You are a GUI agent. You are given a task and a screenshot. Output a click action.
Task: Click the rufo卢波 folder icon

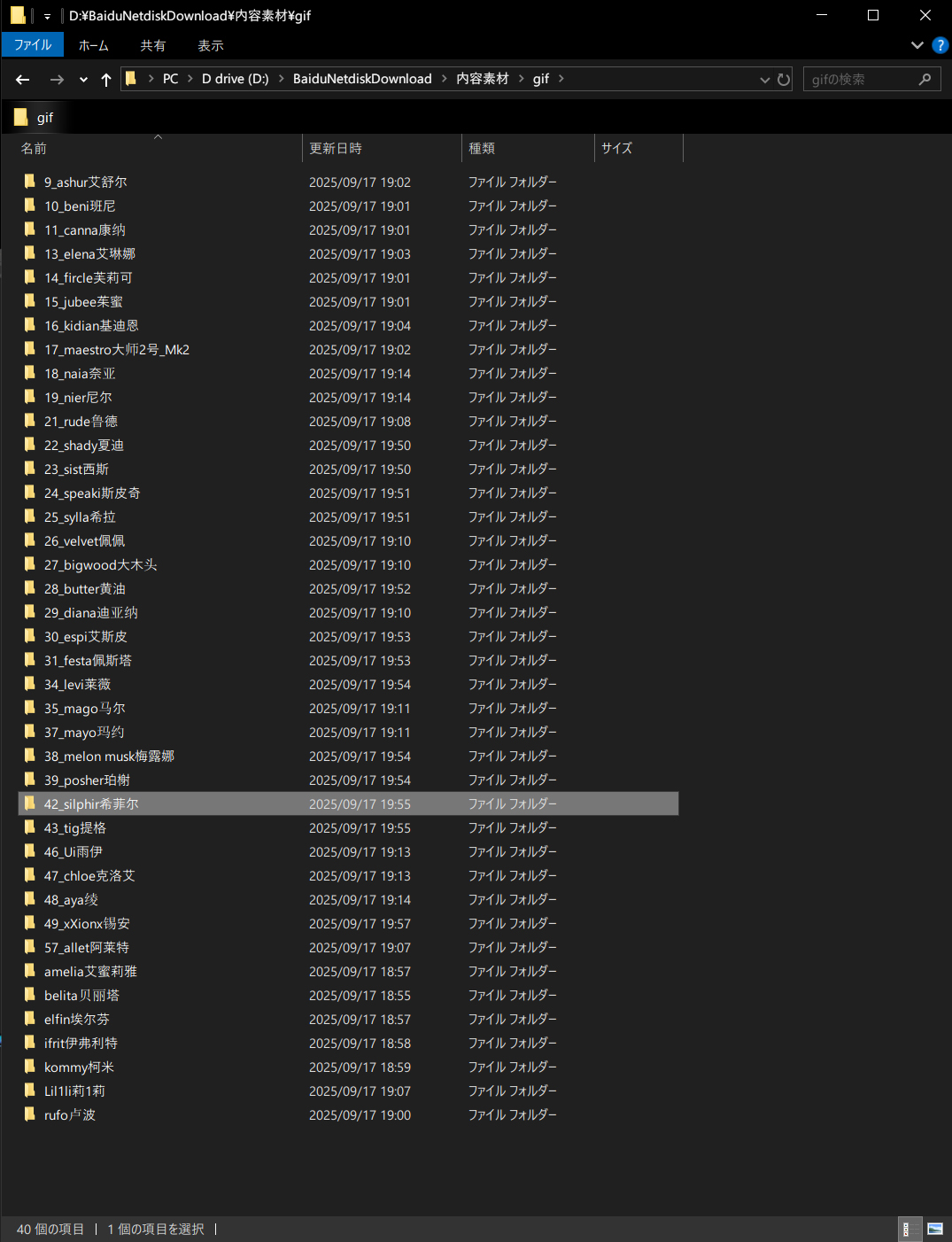(30, 1114)
